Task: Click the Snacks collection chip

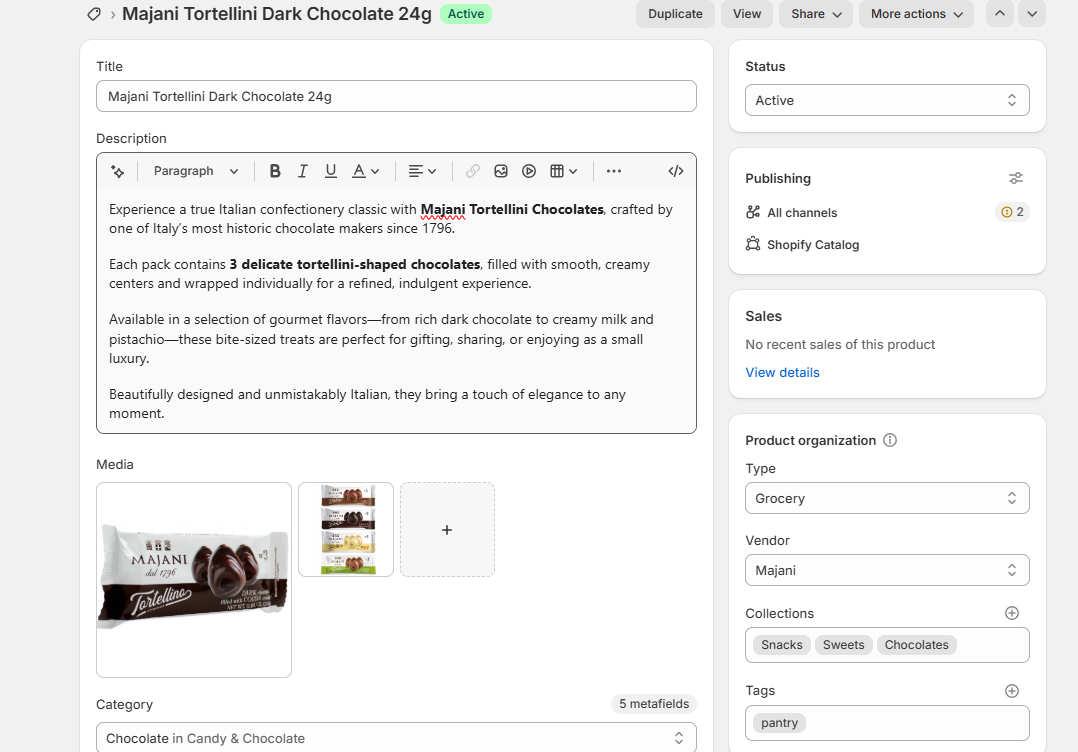Action: click(x=782, y=645)
